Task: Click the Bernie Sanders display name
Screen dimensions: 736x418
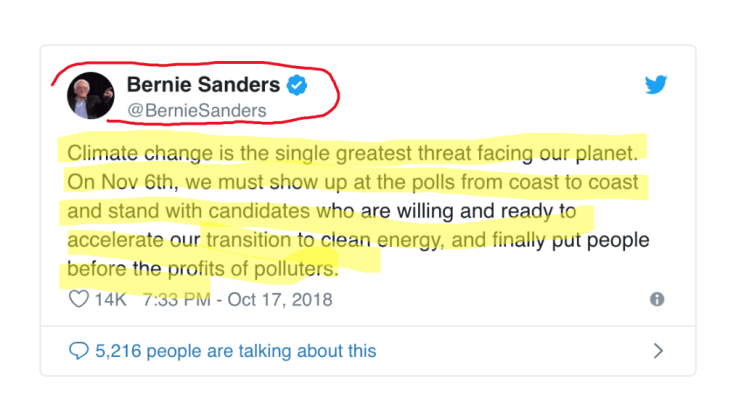Action: pyautogui.click(x=202, y=85)
